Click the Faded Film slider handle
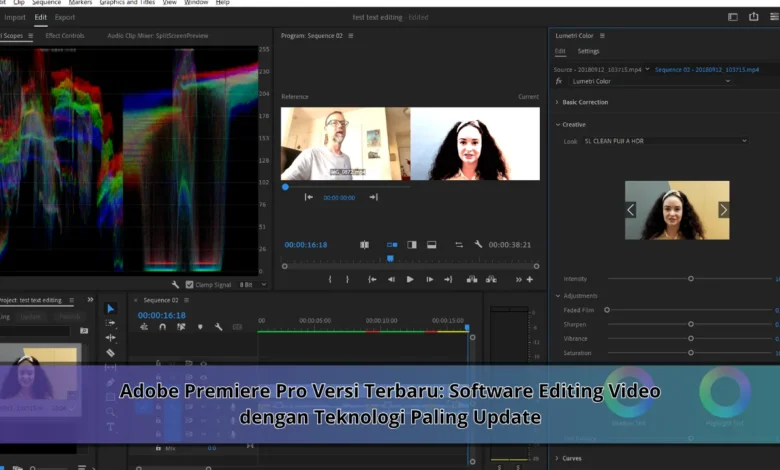 click(607, 310)
